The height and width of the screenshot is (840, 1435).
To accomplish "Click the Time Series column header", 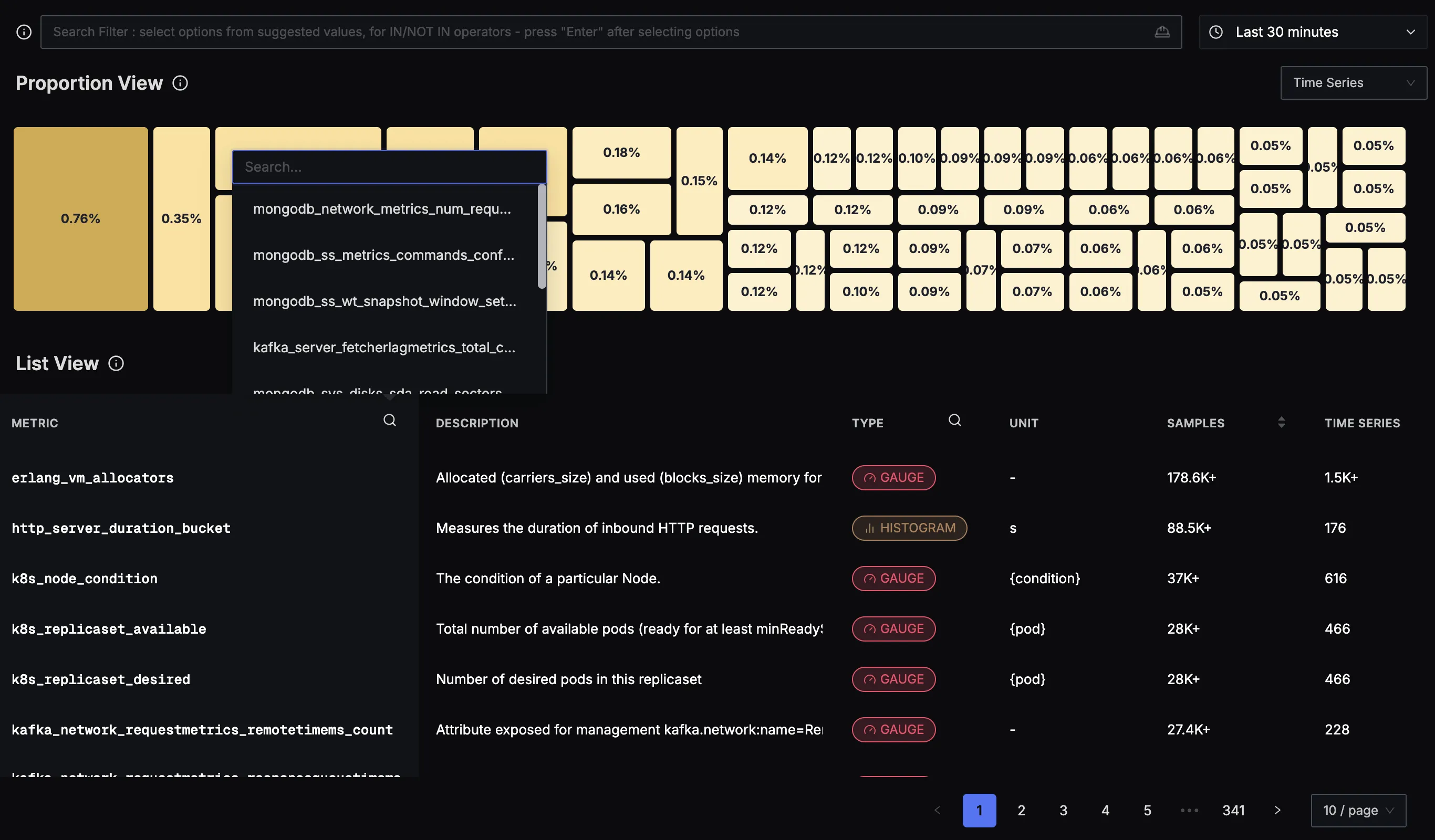I will pos(1362,423).
